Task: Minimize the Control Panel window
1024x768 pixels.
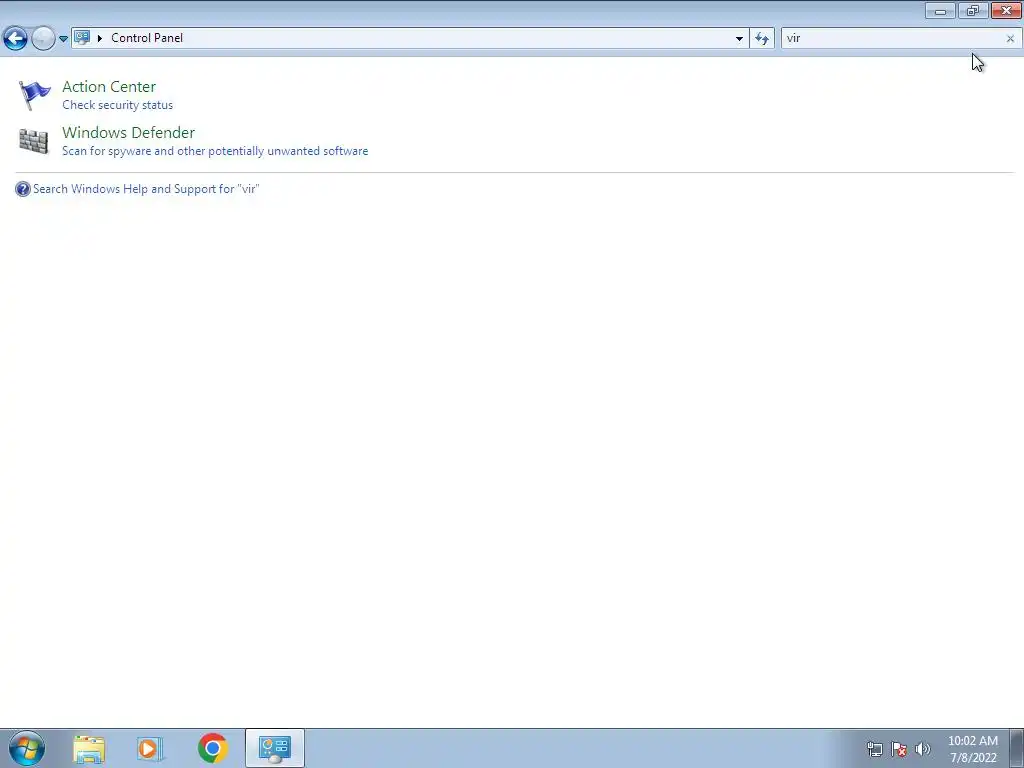Action: pyautogui.click(x=940, y=10)
